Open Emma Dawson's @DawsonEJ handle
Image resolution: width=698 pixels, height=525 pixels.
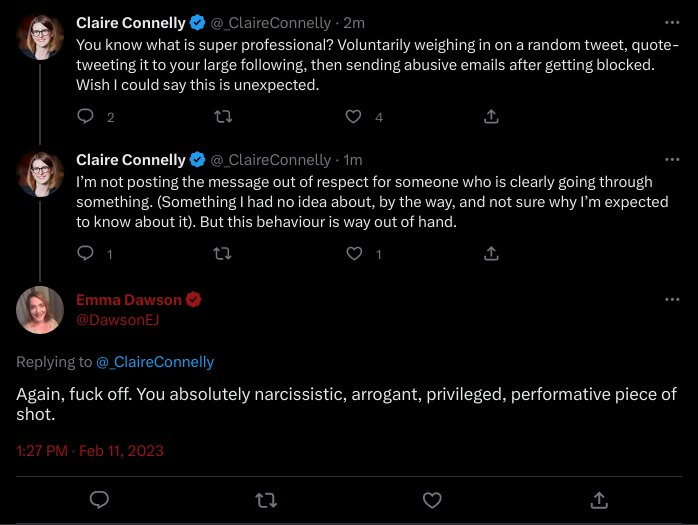pyautogui.click(x=118, y=320)
